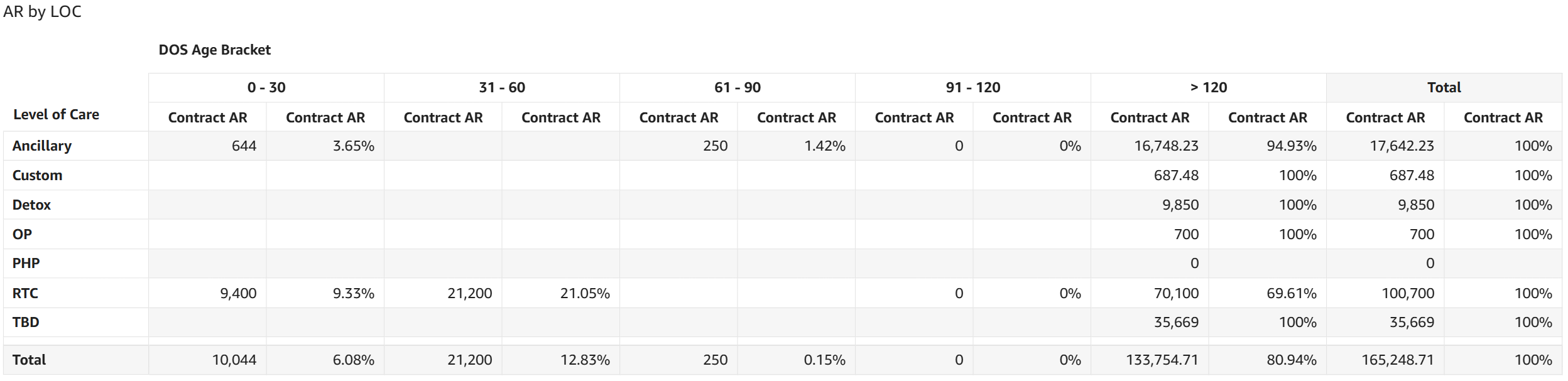Click the "Level of Care" row header label
This screenshot has width=1568, height=381.
pos(57,115)
